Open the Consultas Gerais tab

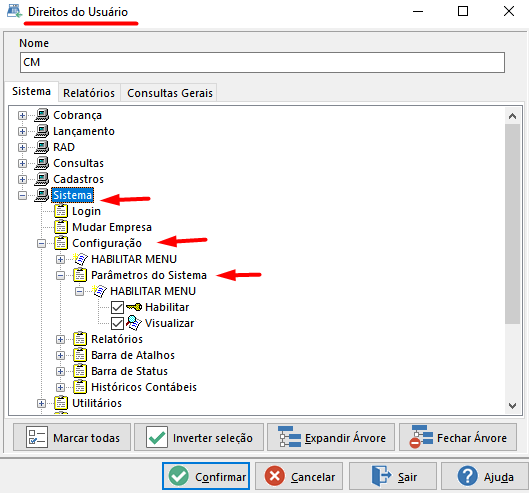coord(170,93)
